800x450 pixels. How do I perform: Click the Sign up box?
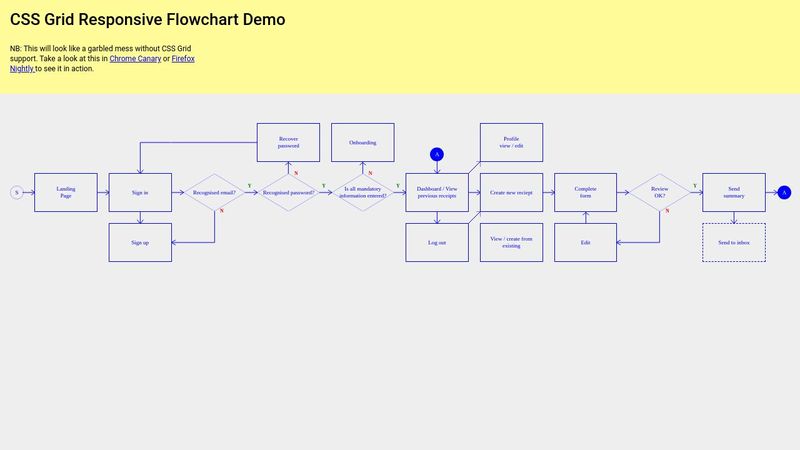(140, 242)
